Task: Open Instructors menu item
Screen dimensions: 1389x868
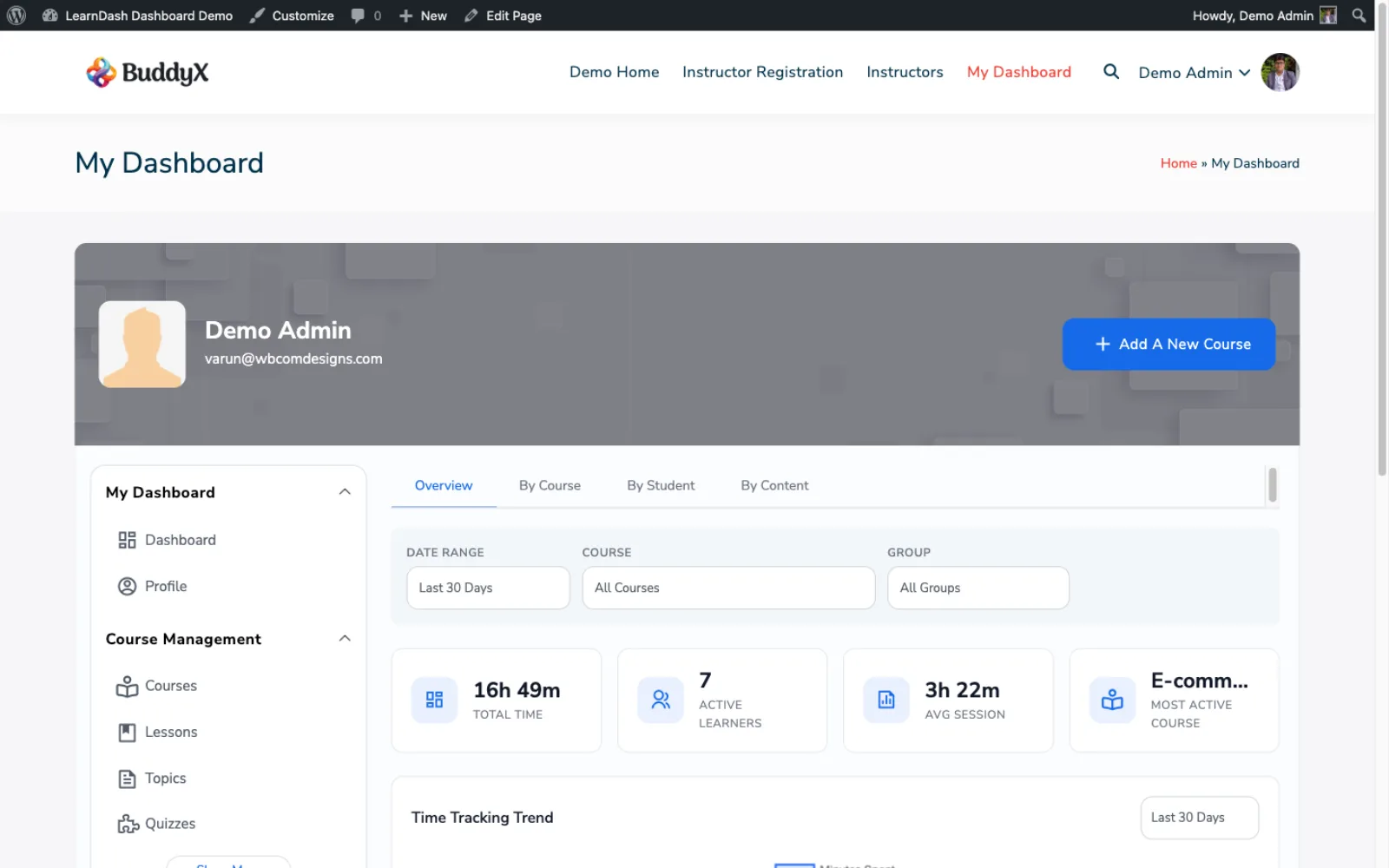Action: [x=905, y=72]
